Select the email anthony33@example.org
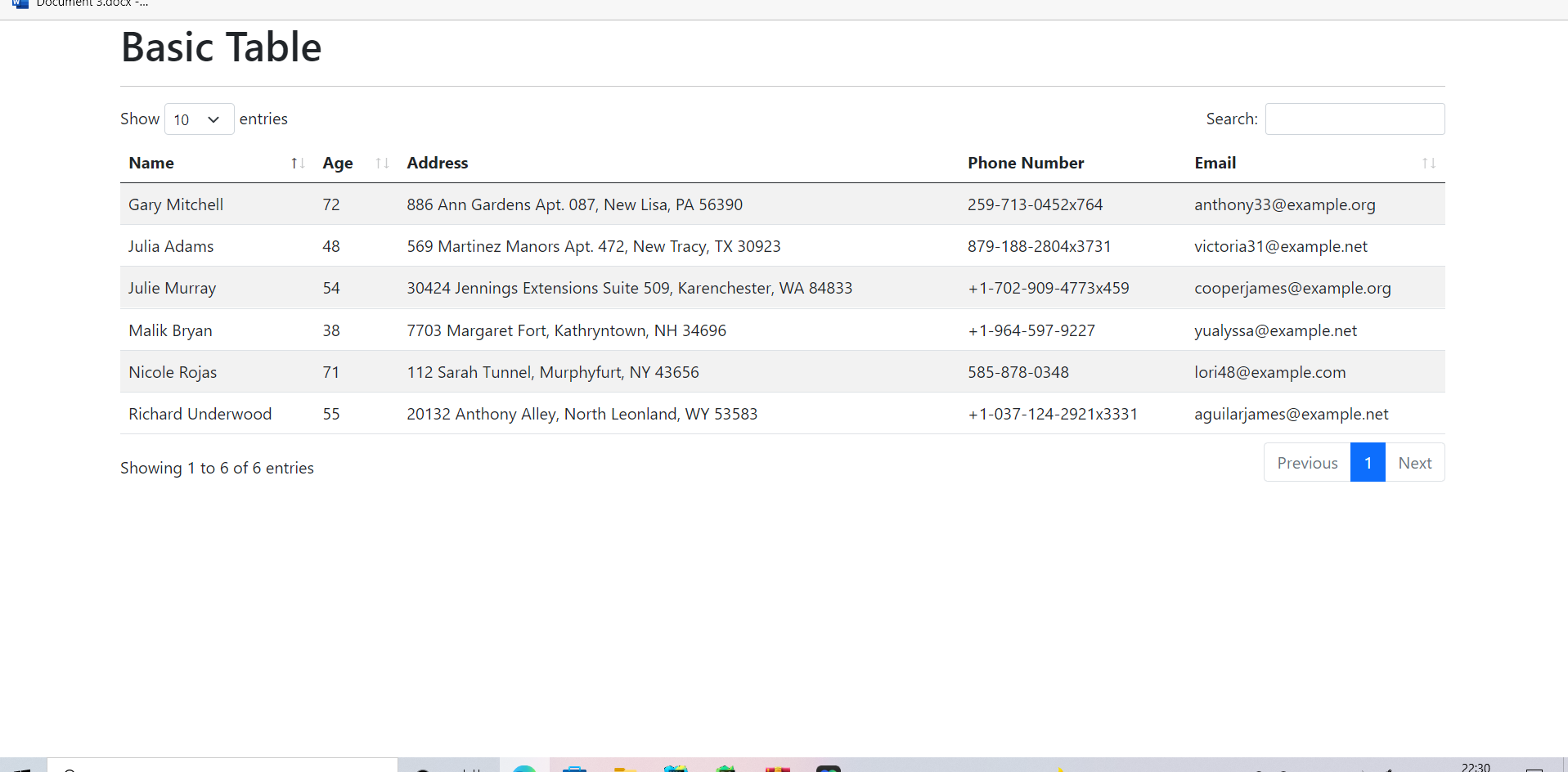1568x772 pixels. point(1285,204)
